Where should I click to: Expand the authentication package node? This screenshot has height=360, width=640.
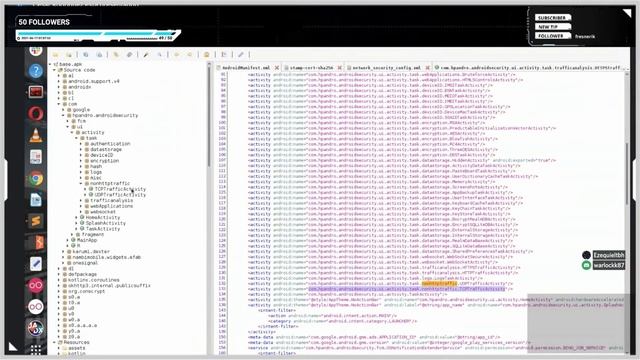tap(81, 144)
